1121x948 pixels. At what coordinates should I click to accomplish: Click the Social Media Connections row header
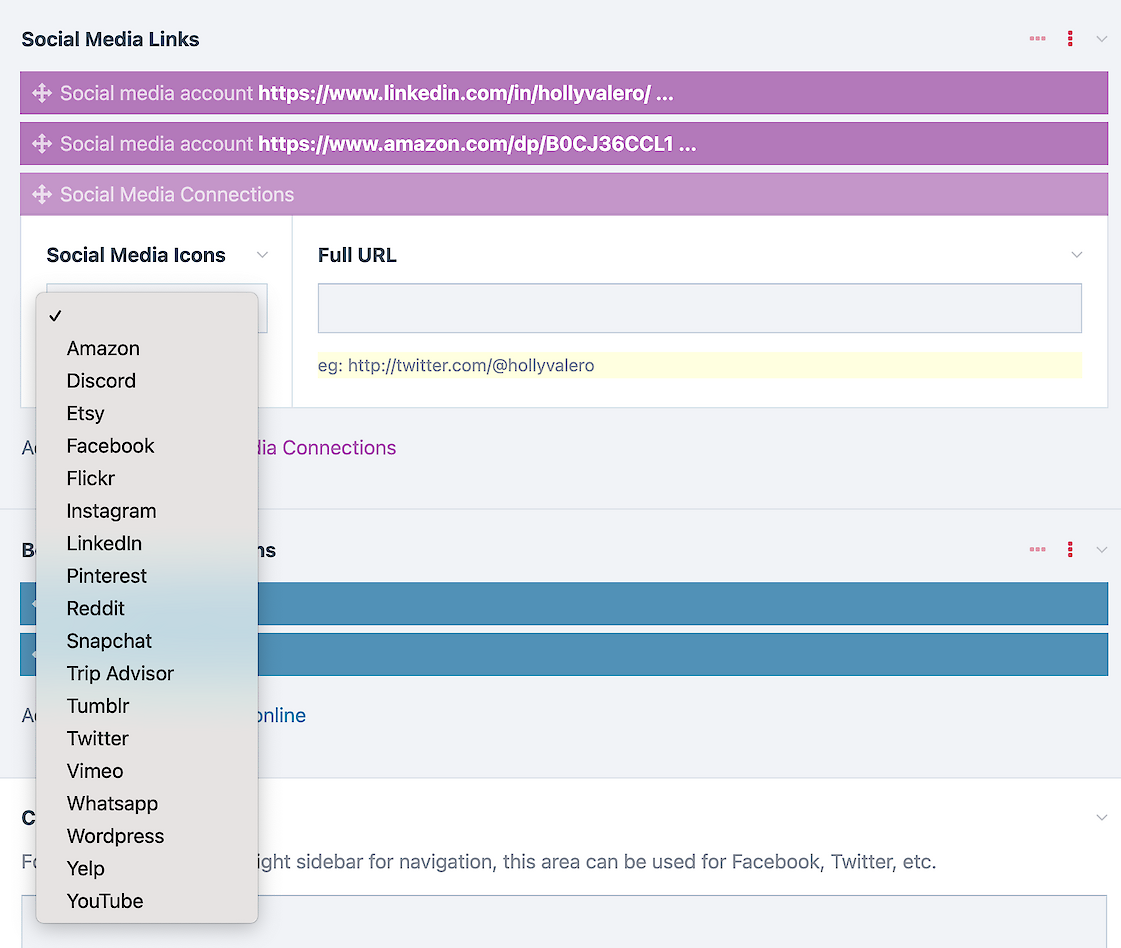point(564,194)
